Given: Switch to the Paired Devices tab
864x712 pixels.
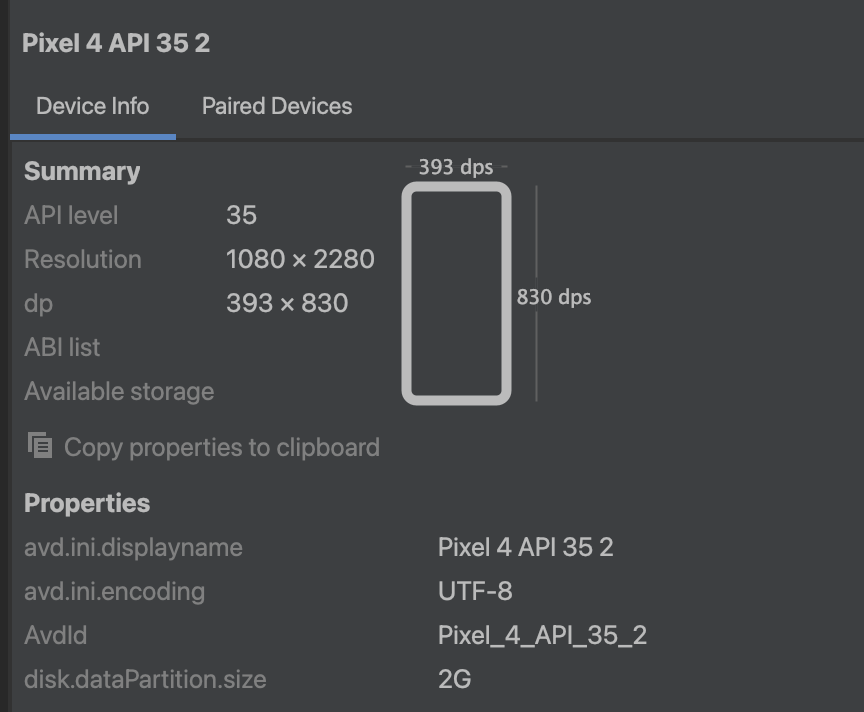Looking at the screenshot, I should pos(277,106).
